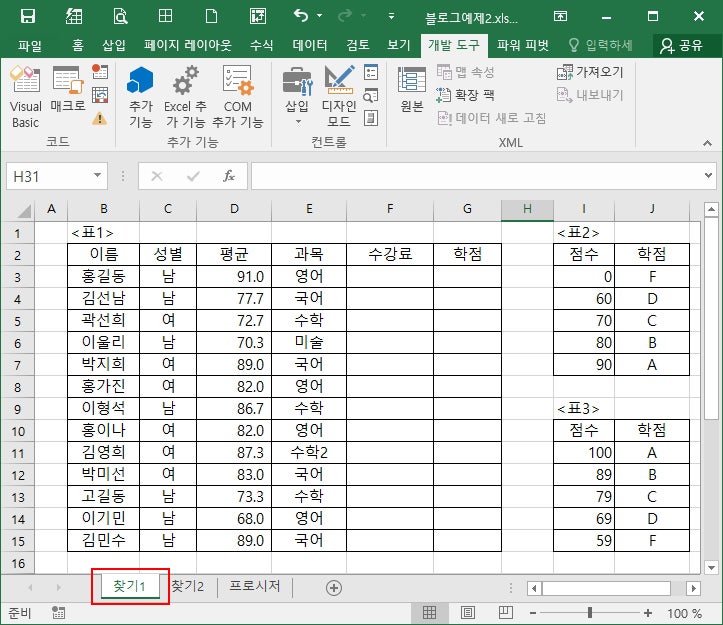723x625 pixels.
Task: Click View Code icon in Controls group
Action: coord(371,96)
